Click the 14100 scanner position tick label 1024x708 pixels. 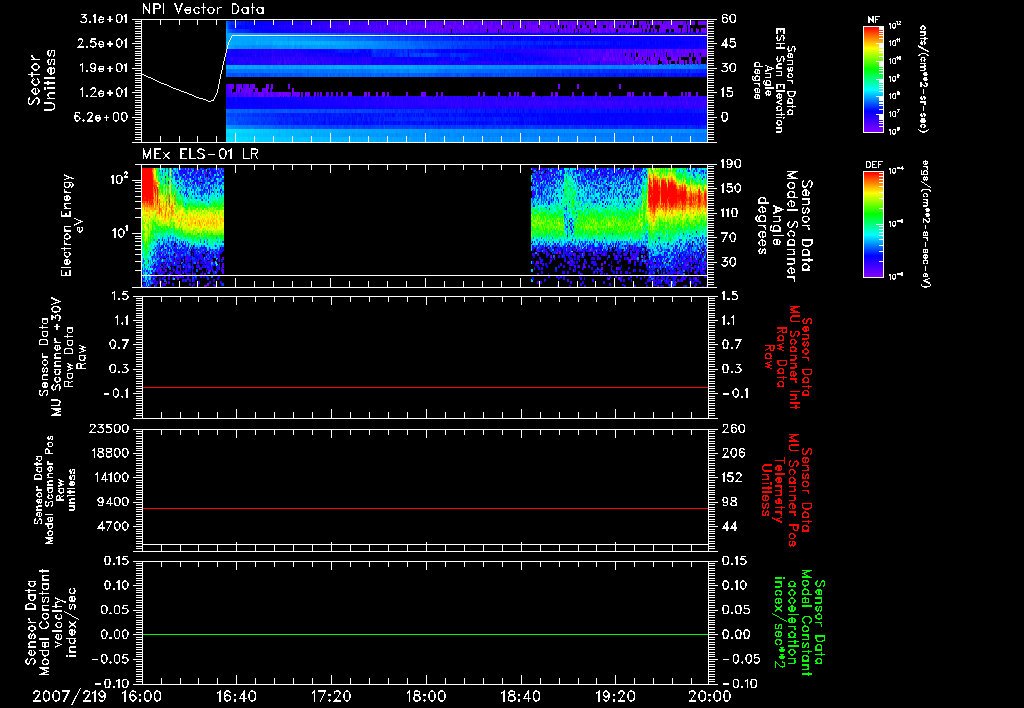(x=108, y=477)
